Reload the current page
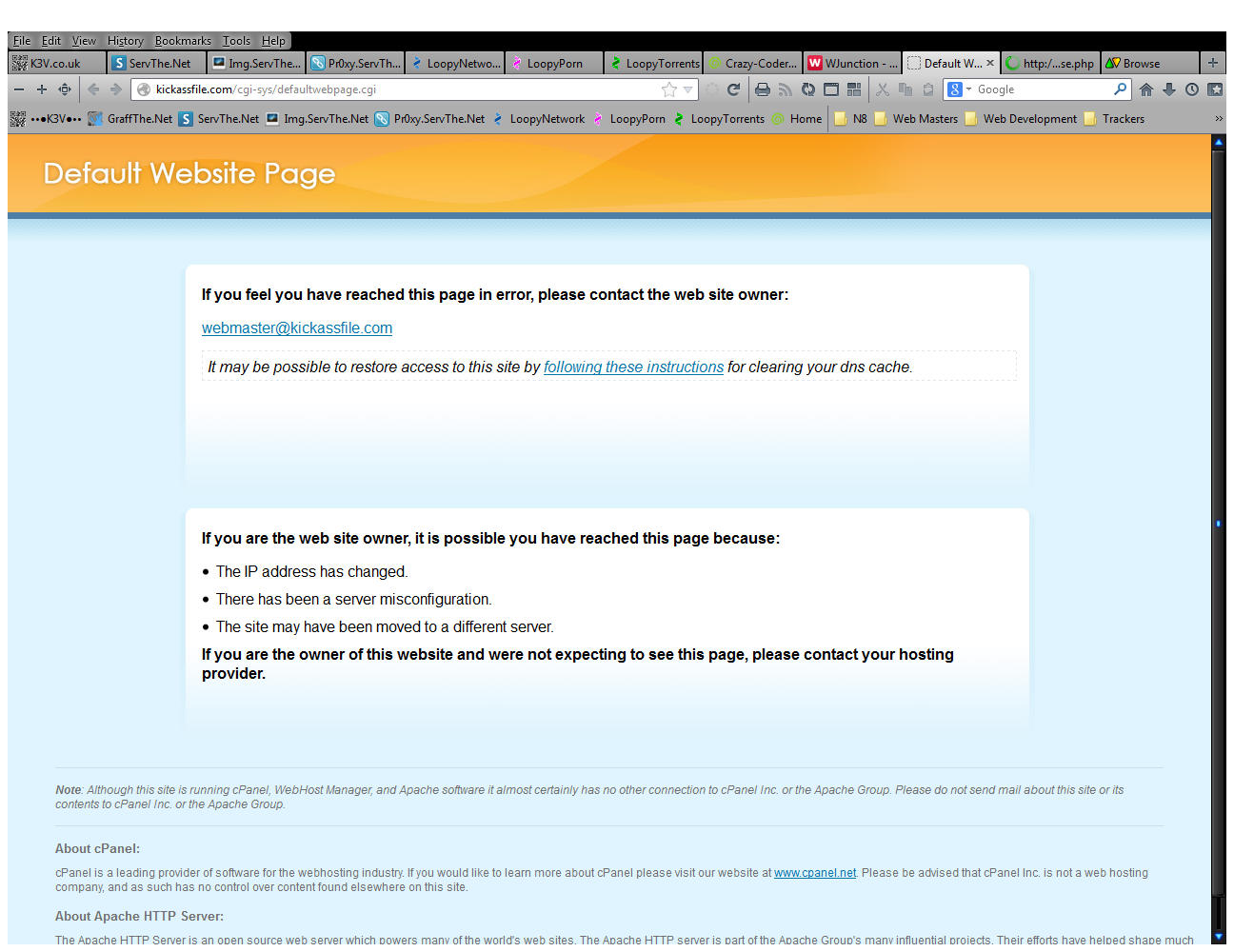The image size is (1234, 952). point(733,89)
